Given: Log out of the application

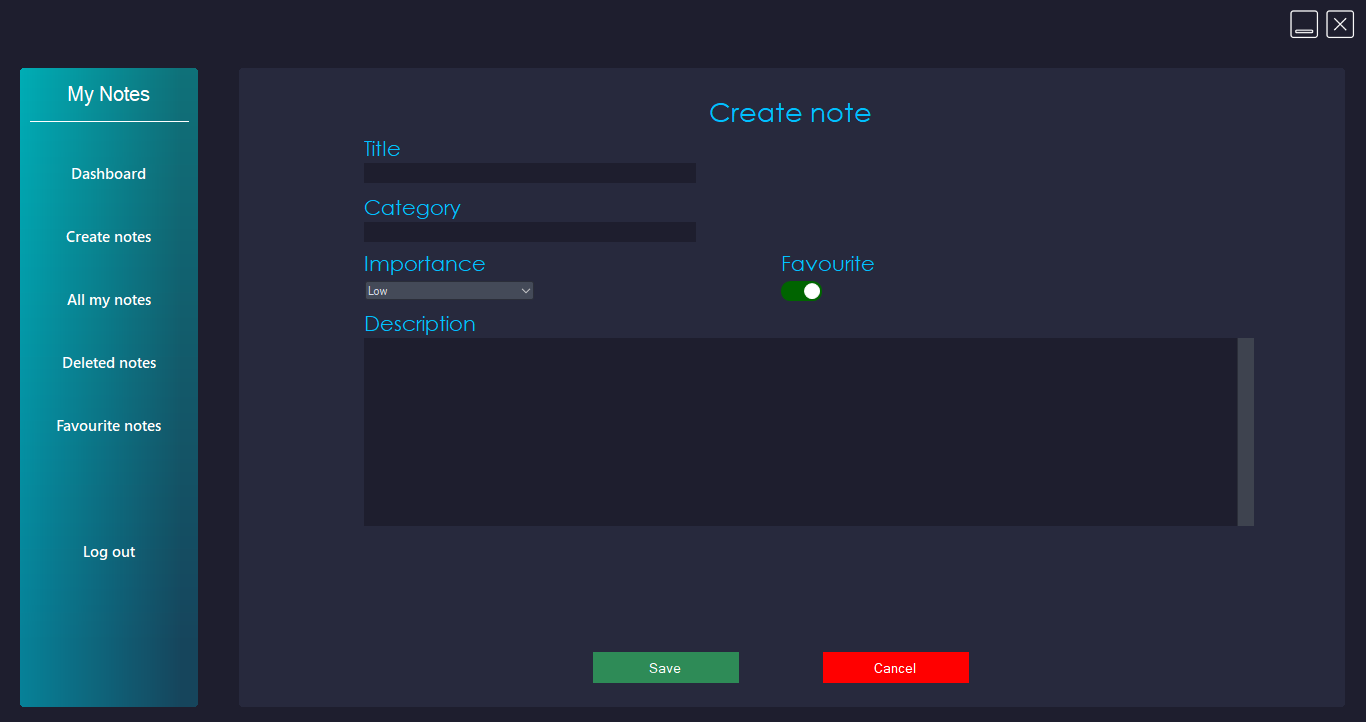Looking at the screenshot, I should (109, 552).
